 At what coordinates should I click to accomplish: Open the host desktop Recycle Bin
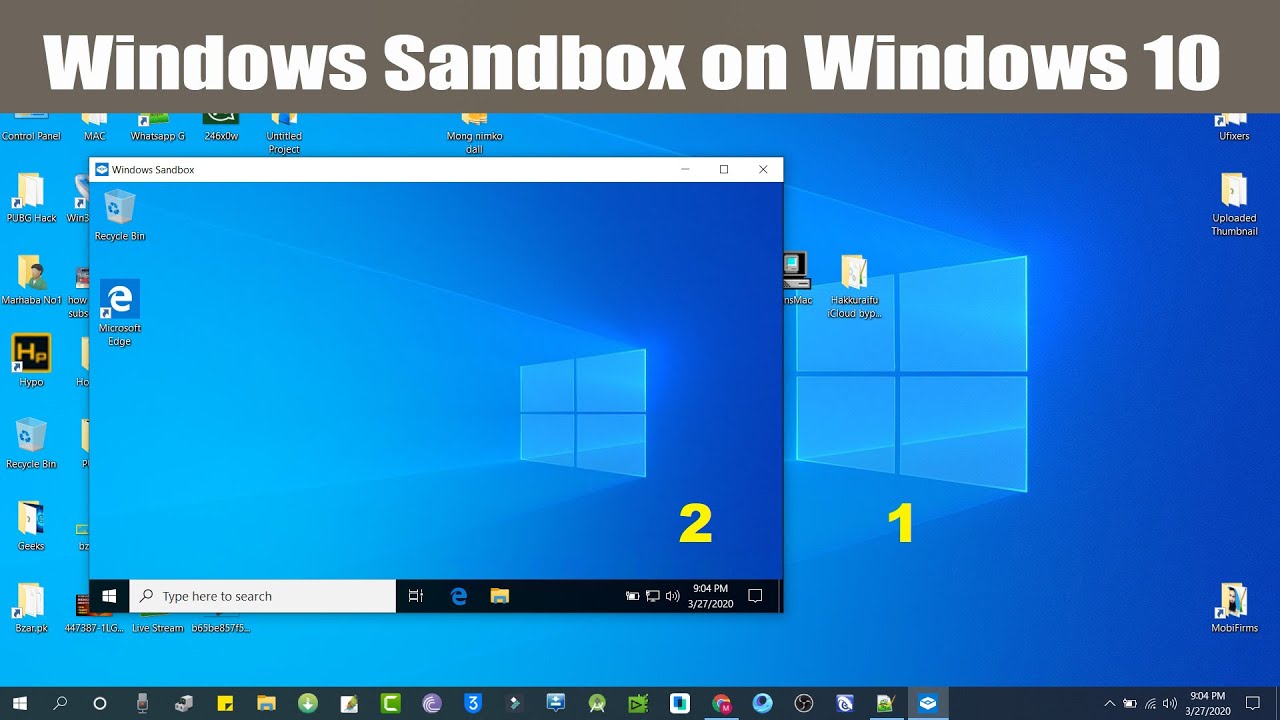click(x=31, y=443)
